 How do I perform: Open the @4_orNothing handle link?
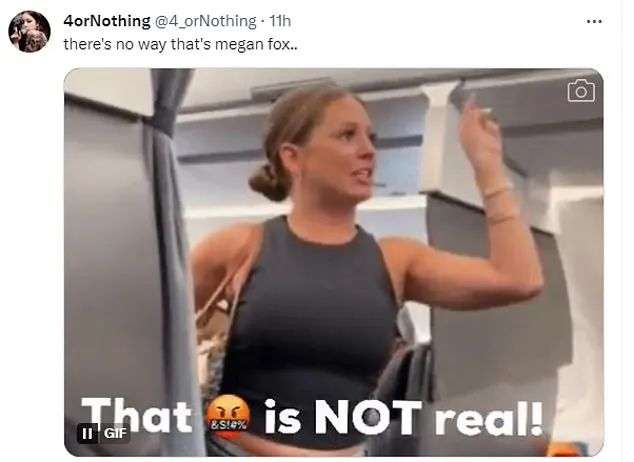click(205, 21)
